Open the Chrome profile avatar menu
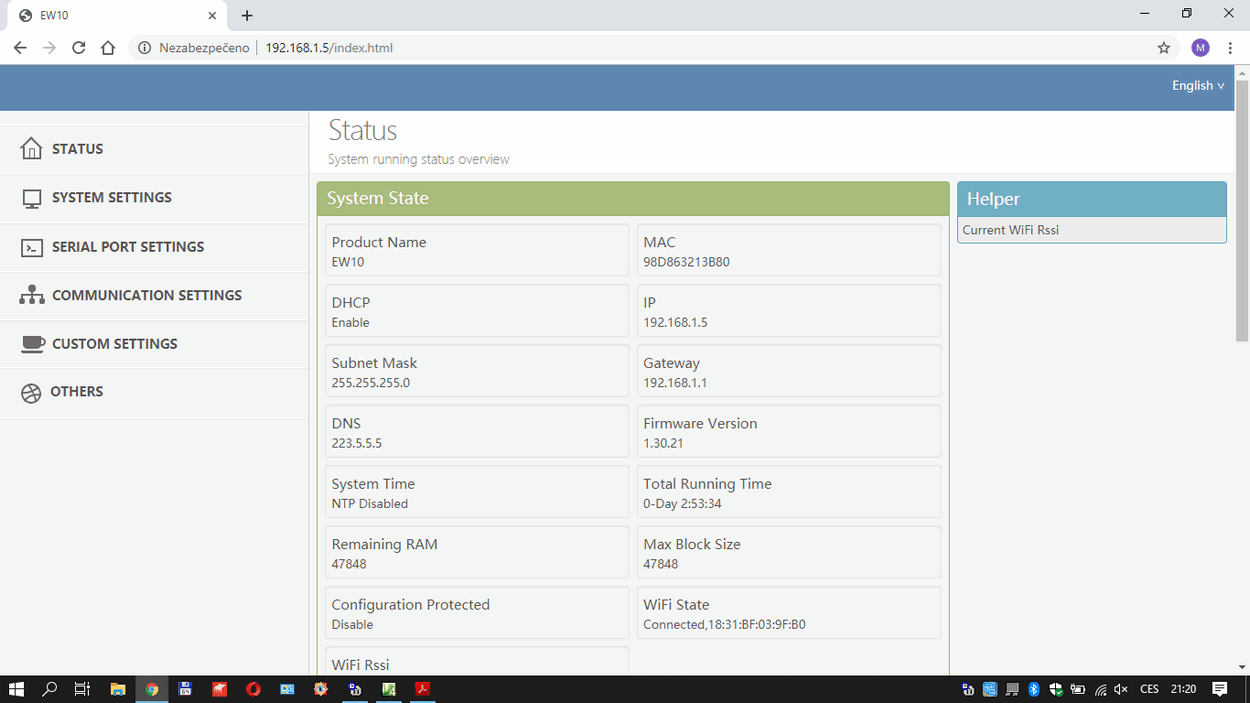The width and height of the screenshot is (1250, 703). tap(1200, 48)
